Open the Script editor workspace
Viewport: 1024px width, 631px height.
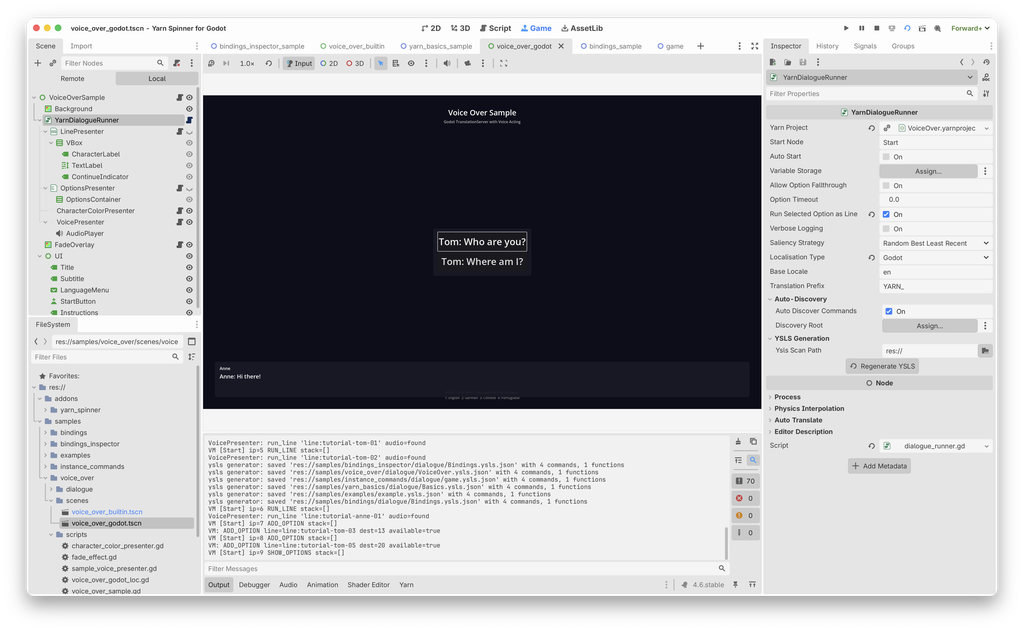click(x=495, y=27)
